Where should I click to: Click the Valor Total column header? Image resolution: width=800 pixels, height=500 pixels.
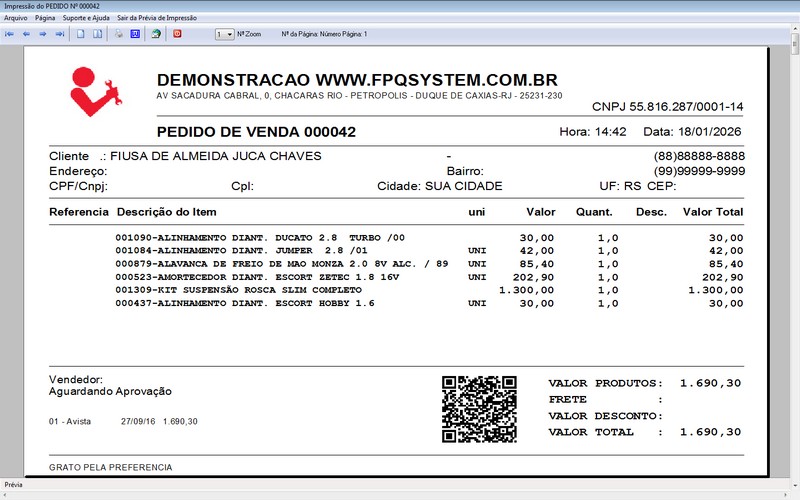(x=713, y=212)
